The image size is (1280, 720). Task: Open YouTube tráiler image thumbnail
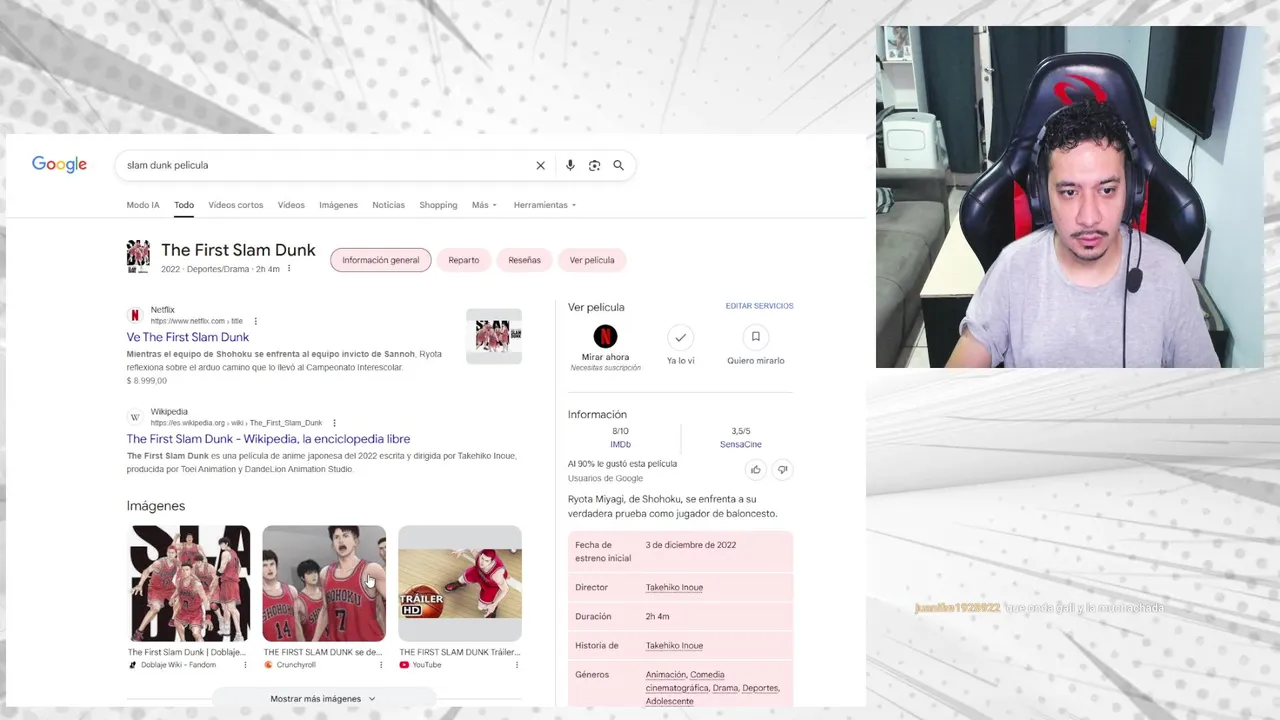click(460, 583)
